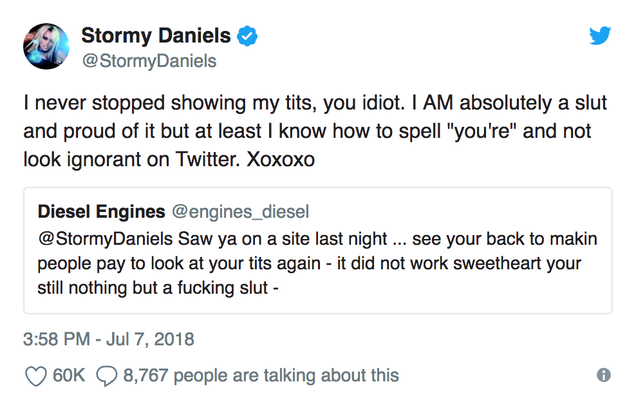Click the speech bubble reply icon
Image resolution: width=636 pixels, height=402 pixels.
(x=107, y=376)
